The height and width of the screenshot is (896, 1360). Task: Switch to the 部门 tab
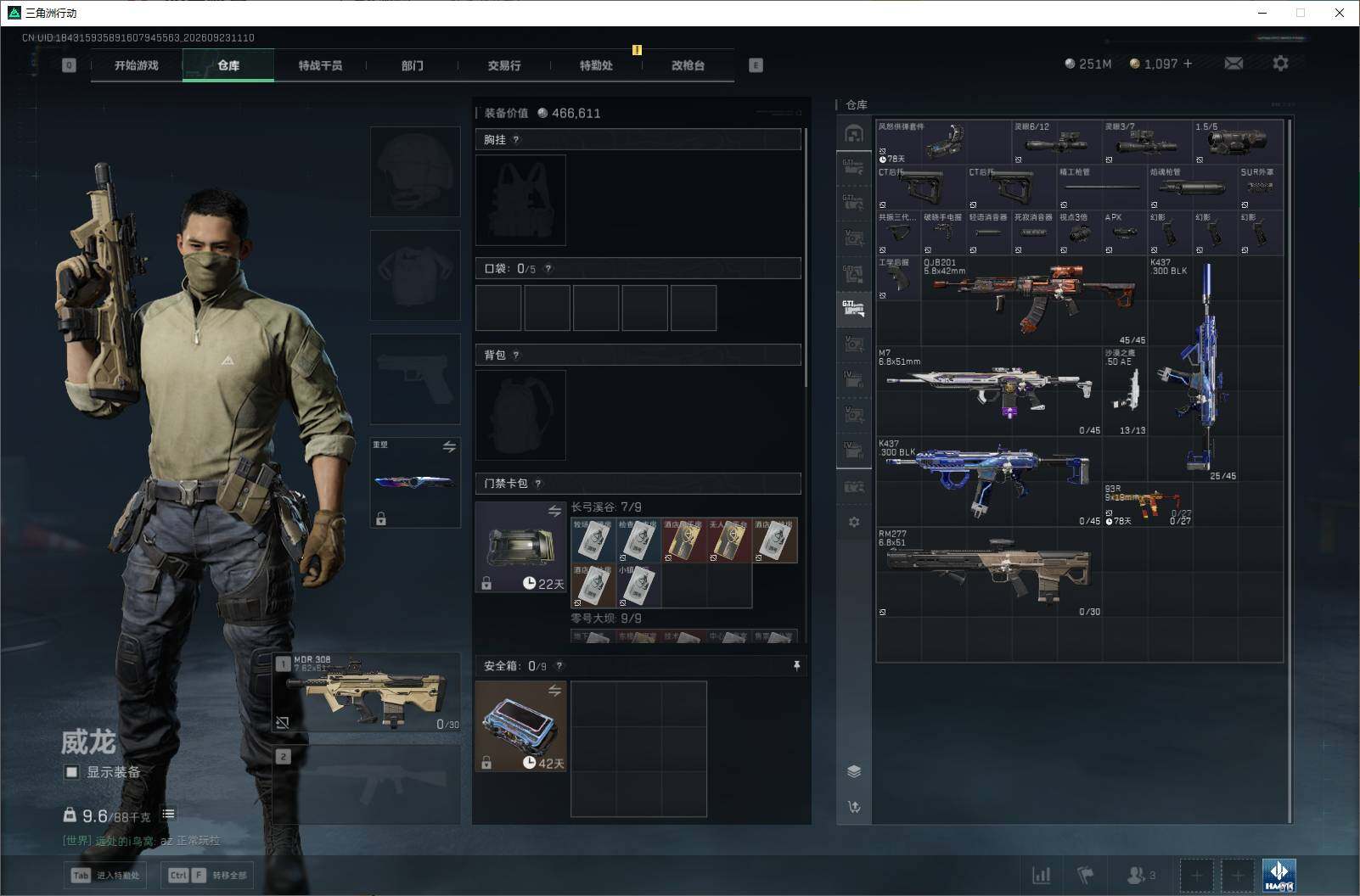tap(412, 65)
